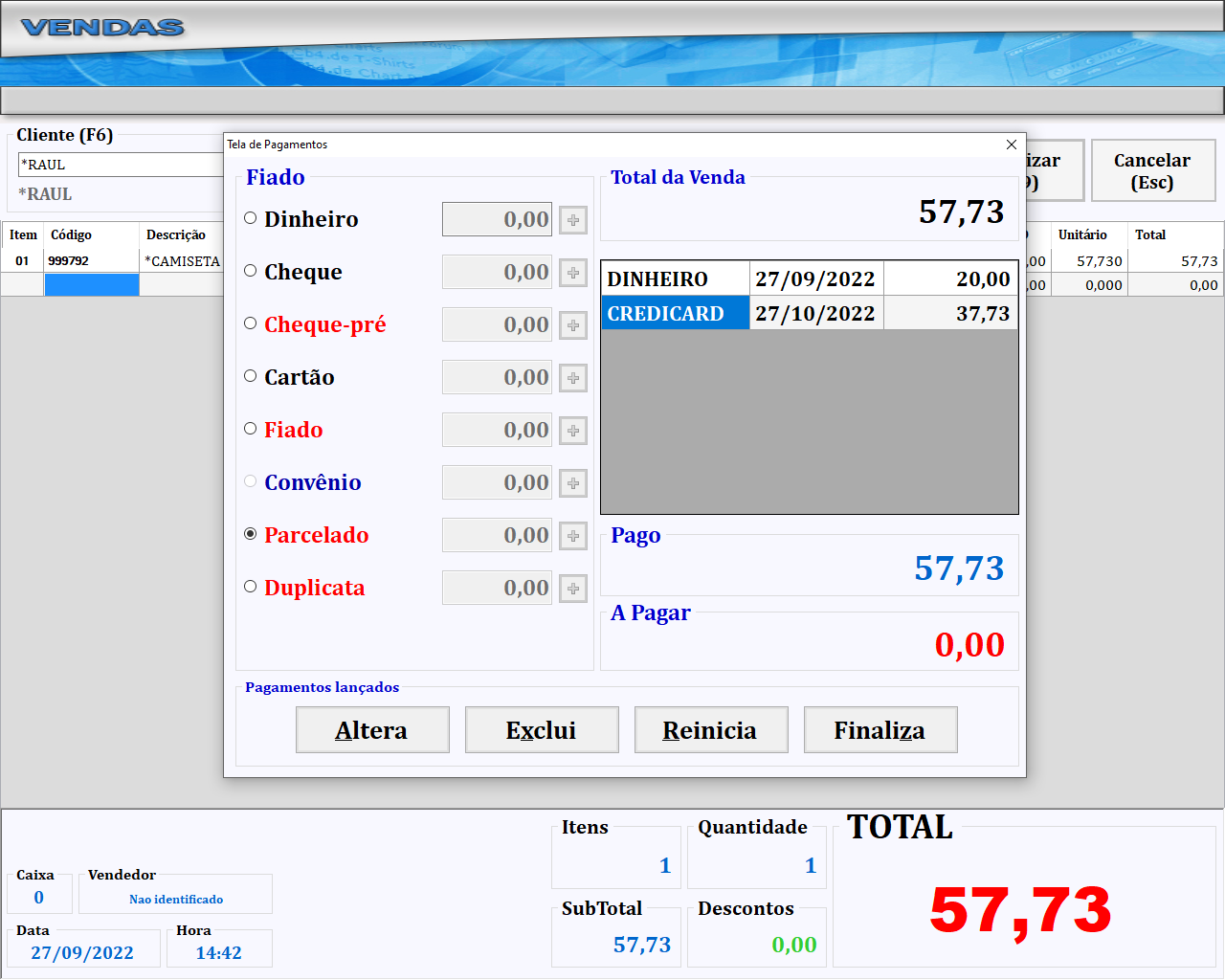Click the plus icon beside Cheque field
The width and height of the screenshot is (1225, 980).
pyautogui.click(x=572, y=273)
